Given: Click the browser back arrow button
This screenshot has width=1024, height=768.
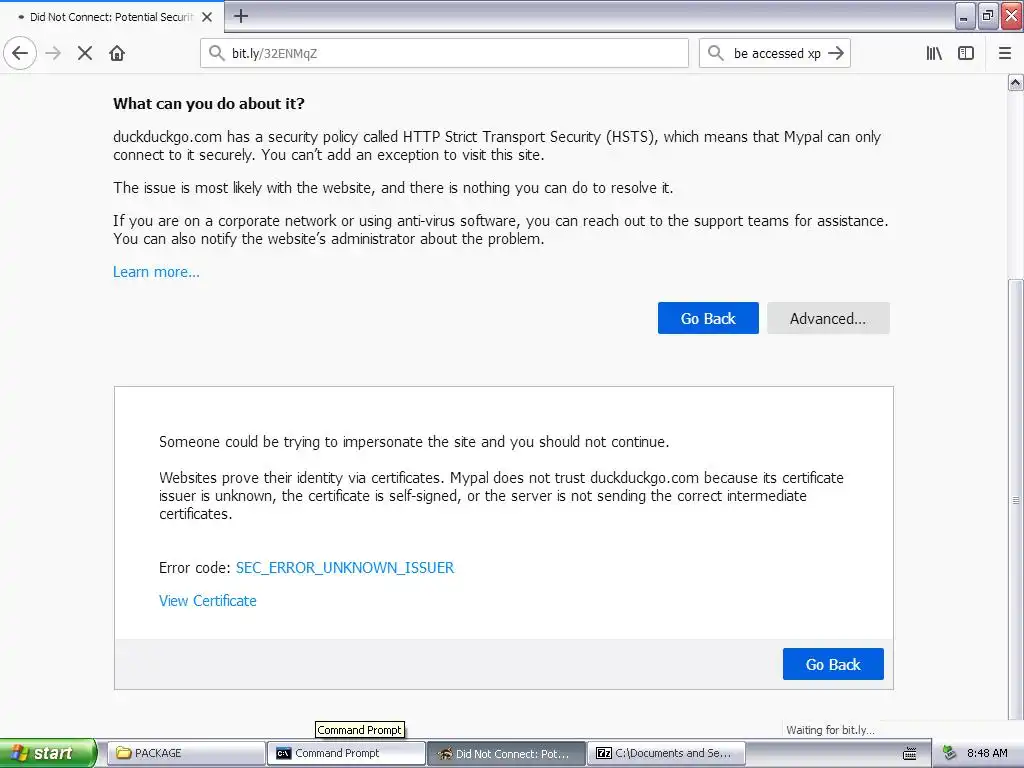Looking at the screenshot, I should [x=20, y=53].
